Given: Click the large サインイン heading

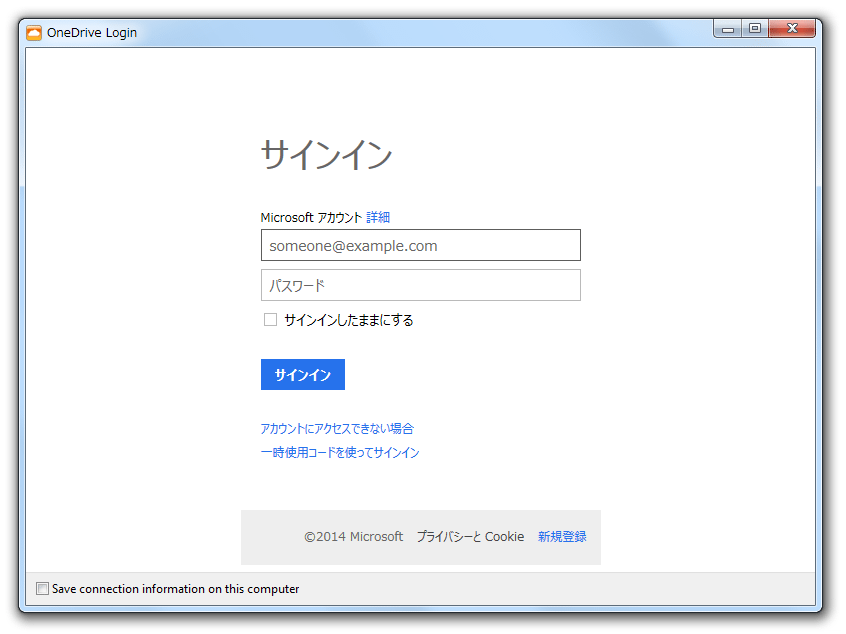Looking at the screenshot, I should [326, 155].
